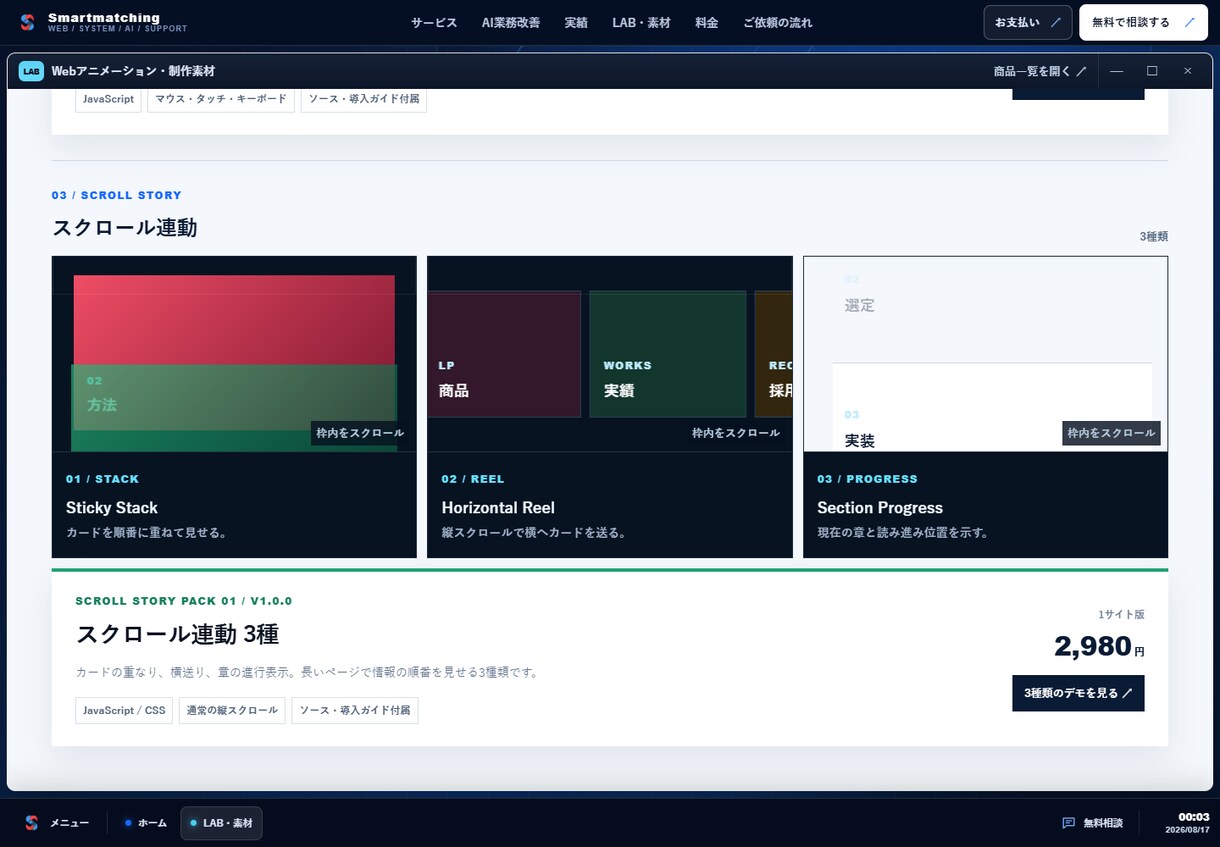Click the お支払い button
Screen dimensions: 1220x847
[x=1028, y=22]
